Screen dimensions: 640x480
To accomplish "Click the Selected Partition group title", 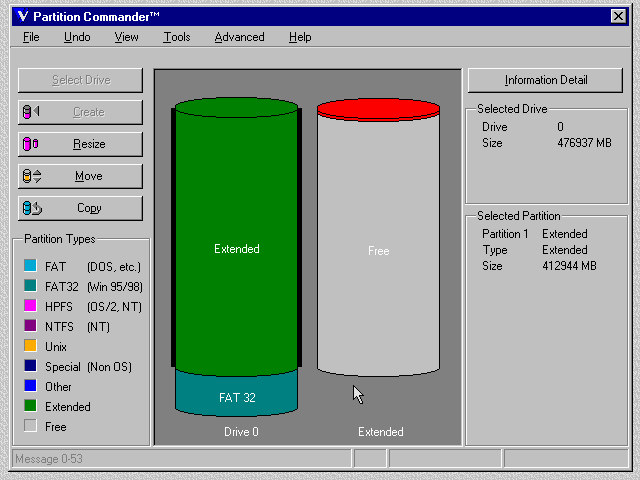I will tap(519, 216).
